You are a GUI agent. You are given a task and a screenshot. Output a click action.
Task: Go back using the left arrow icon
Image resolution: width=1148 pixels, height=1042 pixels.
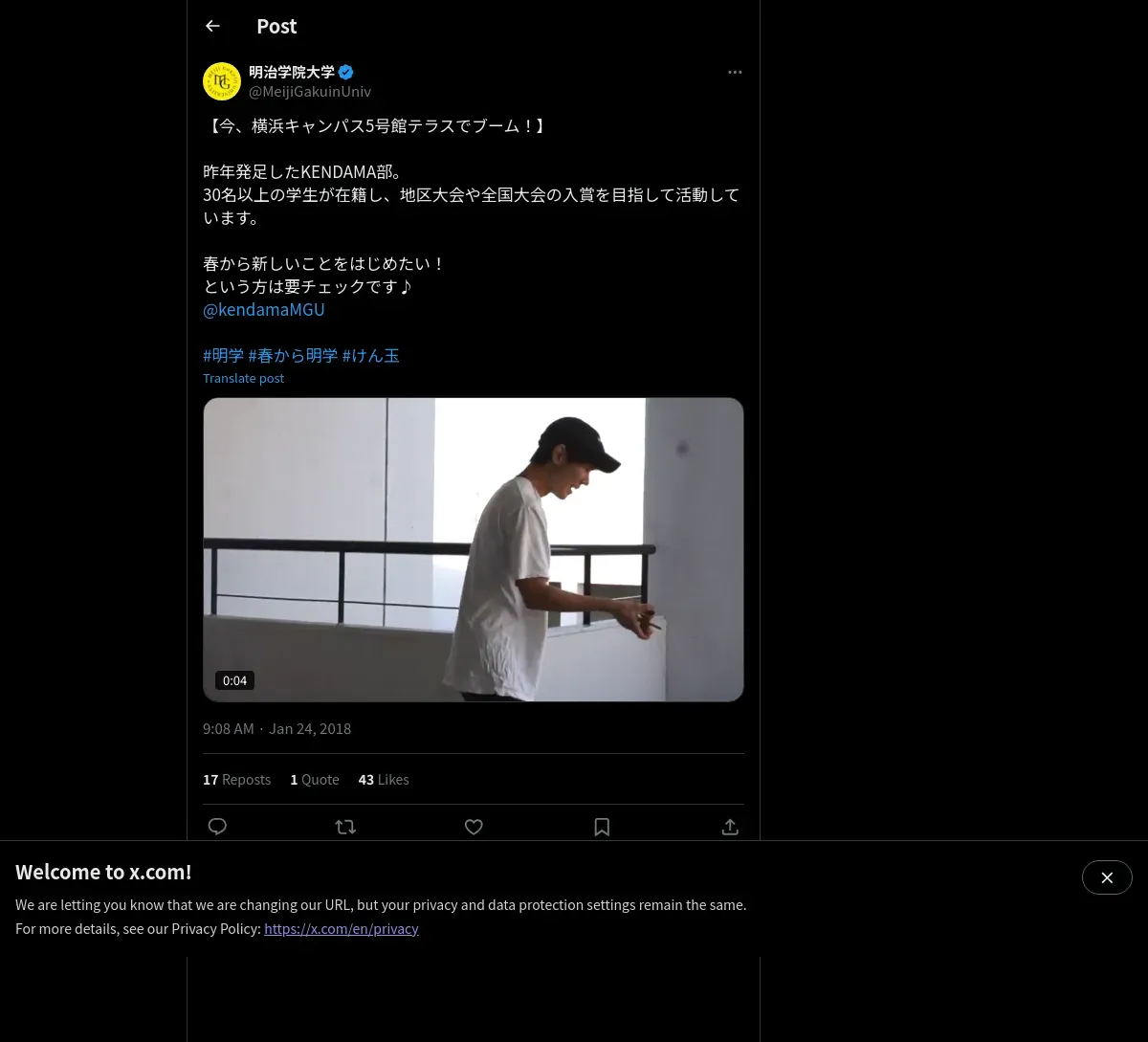pyautogui.click(x=212, y=26)
